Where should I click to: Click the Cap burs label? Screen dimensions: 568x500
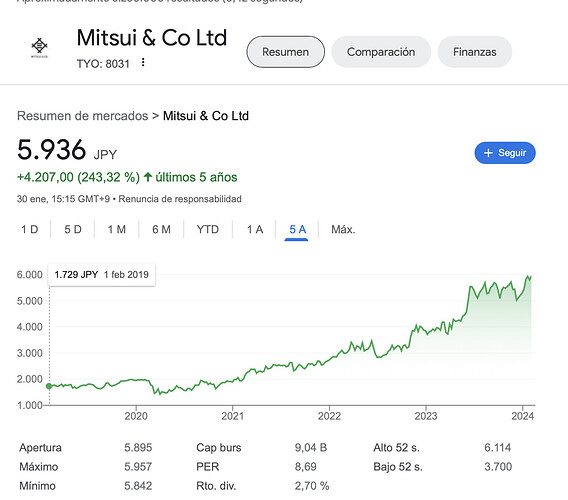[x=219, y=448]
